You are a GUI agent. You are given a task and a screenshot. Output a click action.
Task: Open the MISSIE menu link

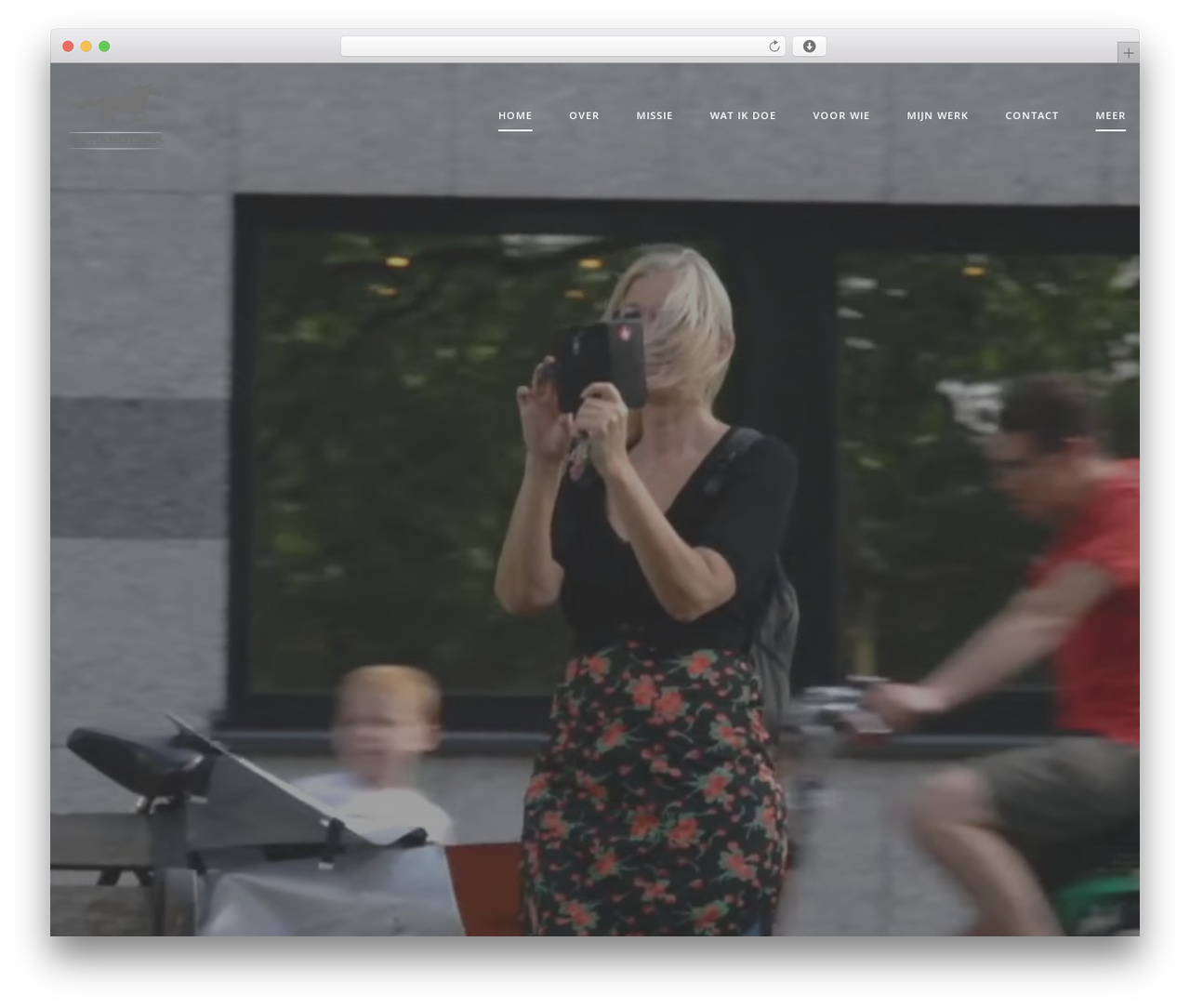coord(654,115)
